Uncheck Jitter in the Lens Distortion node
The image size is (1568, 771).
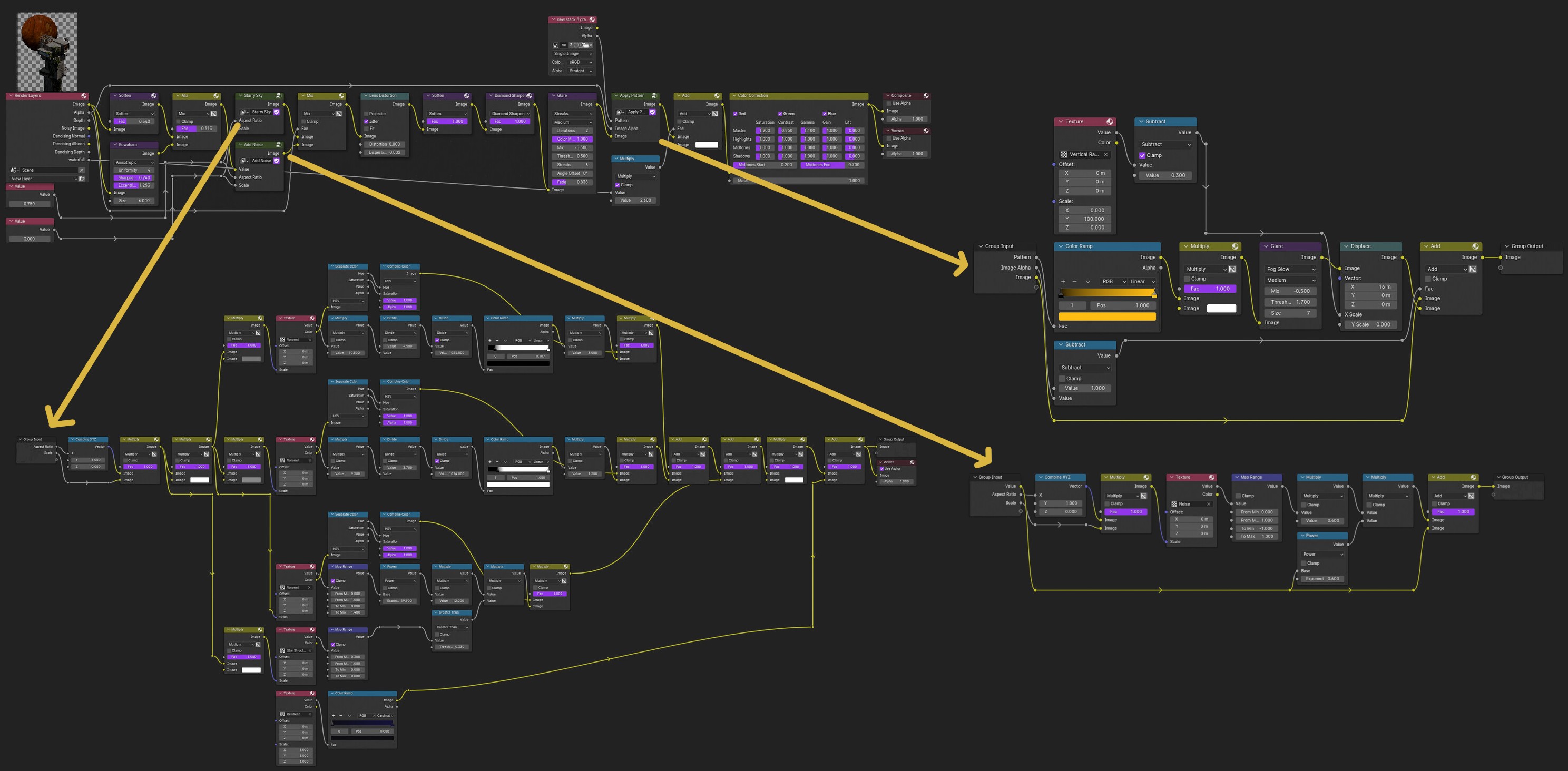point(366,121)
